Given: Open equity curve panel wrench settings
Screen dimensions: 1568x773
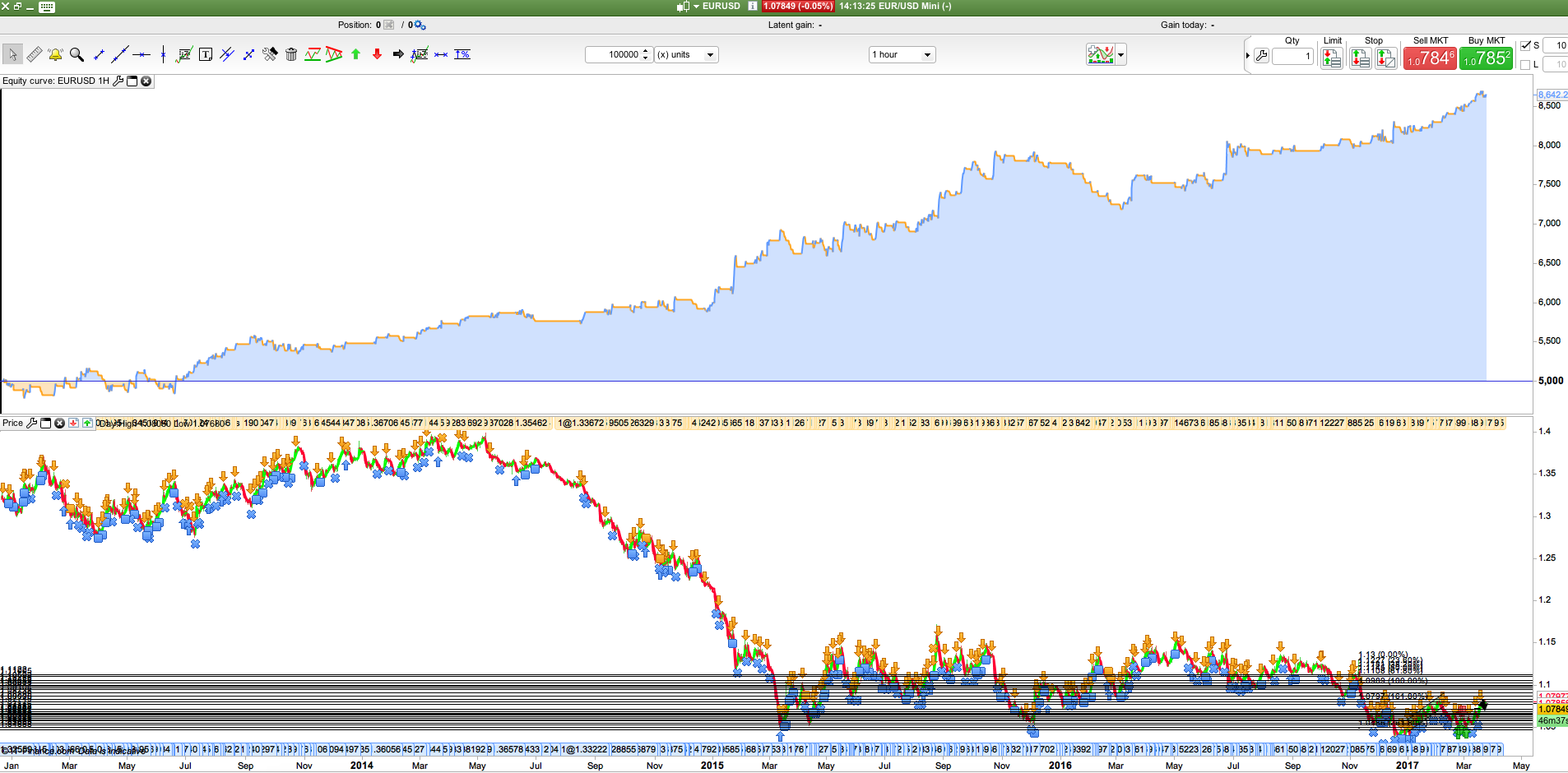Looking at the screenshot, I should coord(118,81).
